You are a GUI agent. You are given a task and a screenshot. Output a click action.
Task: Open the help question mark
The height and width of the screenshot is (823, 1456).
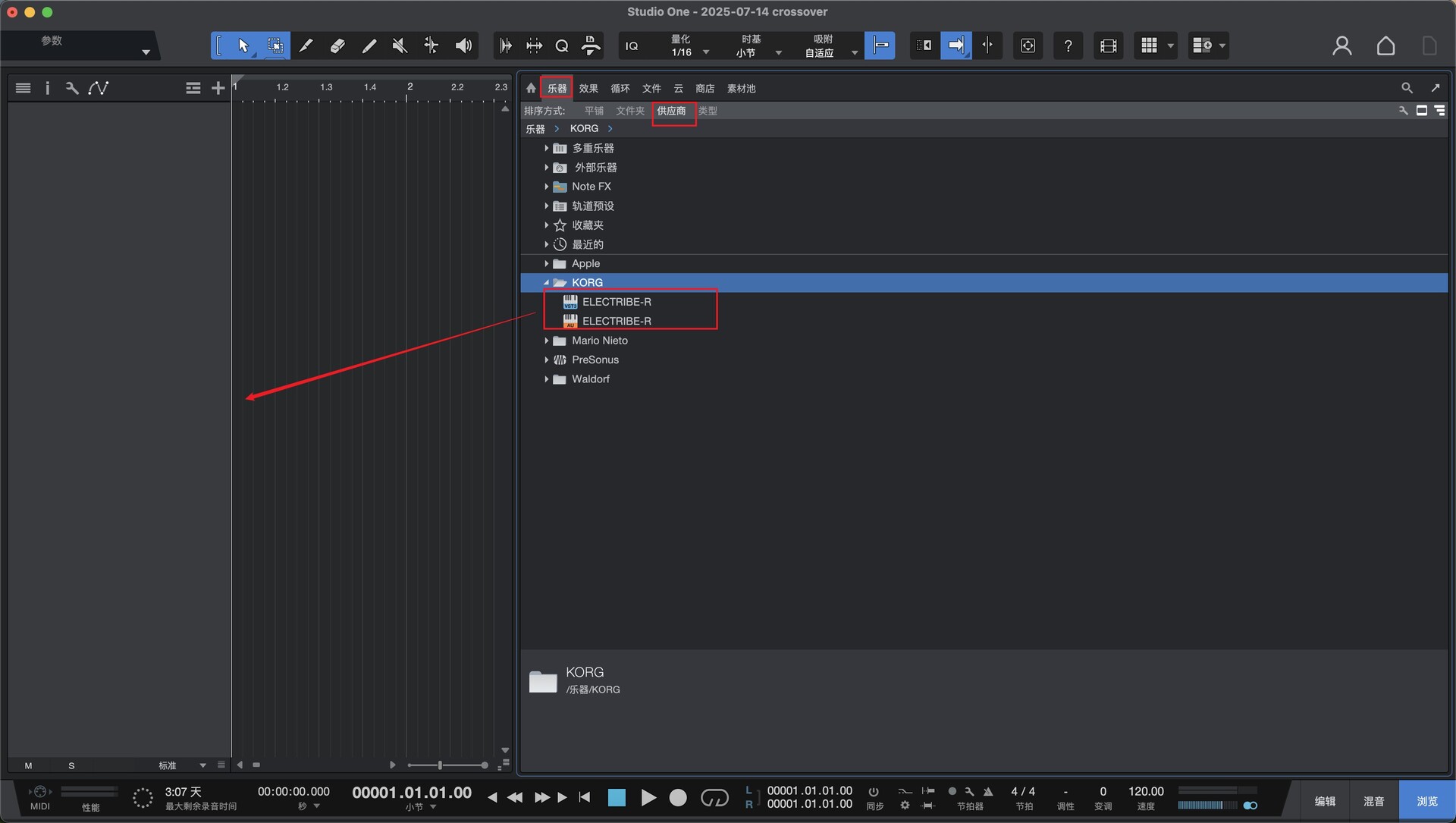1068,46
